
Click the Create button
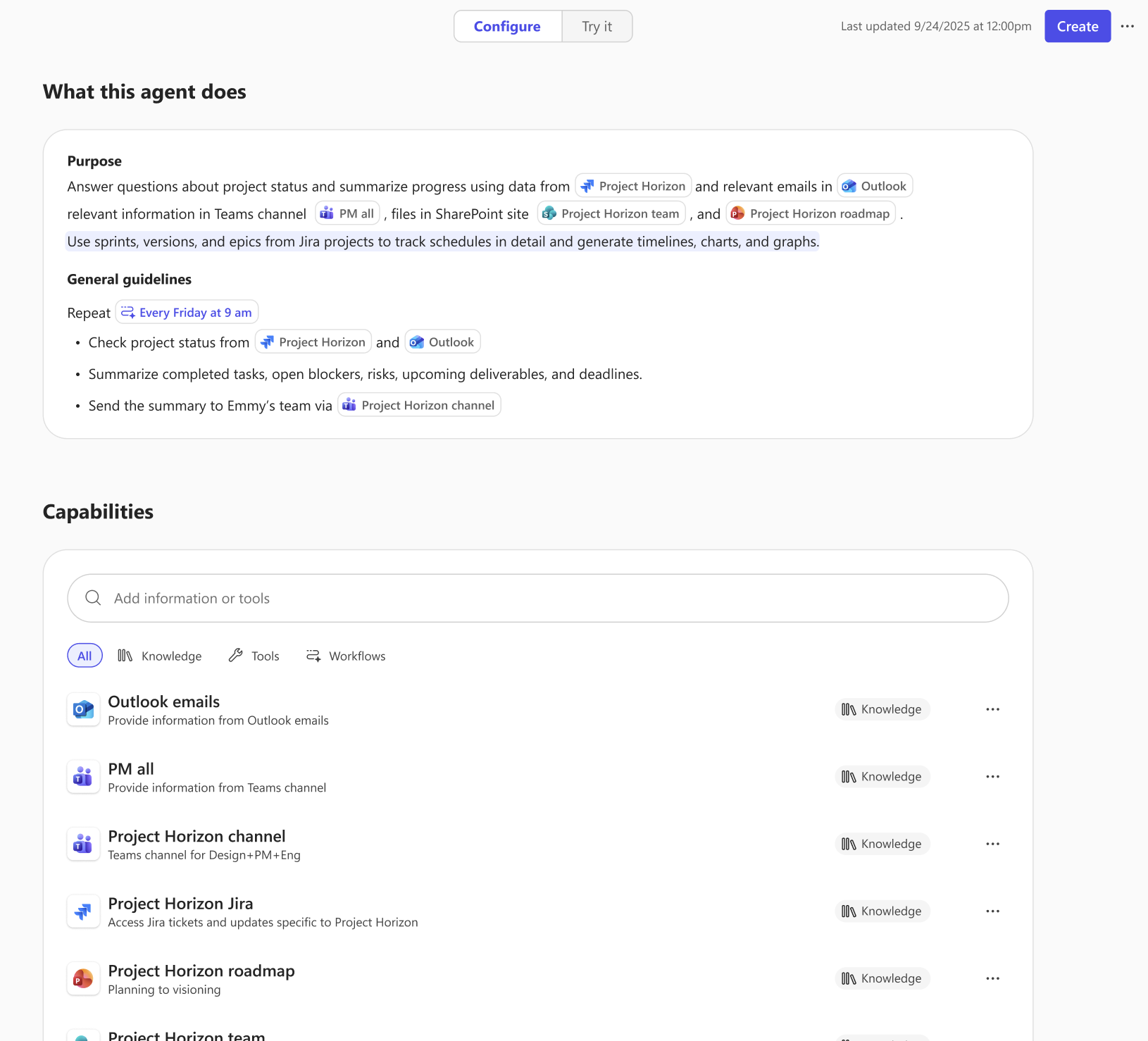[x=1077, y=26]
